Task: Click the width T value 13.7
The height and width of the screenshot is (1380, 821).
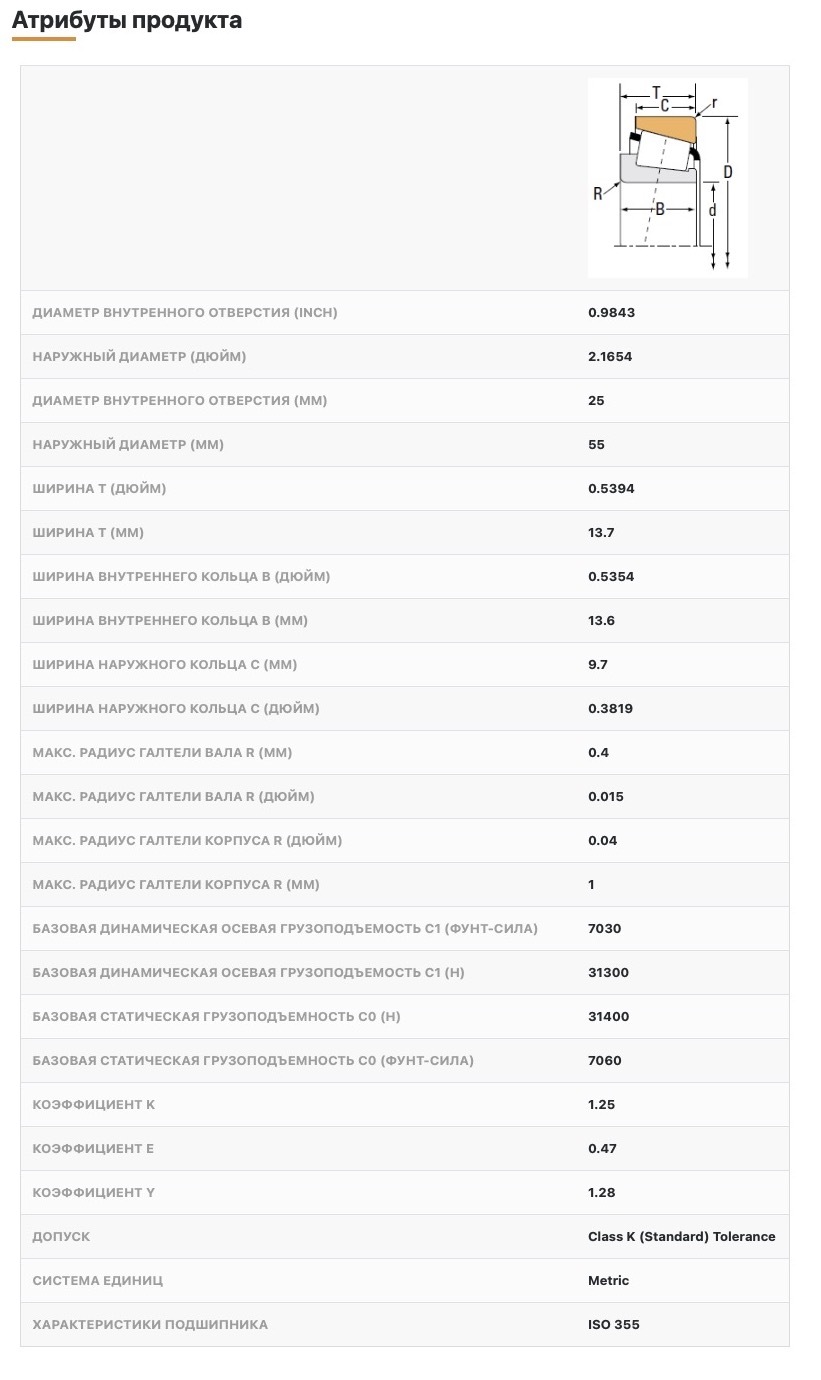Action: point(601,533)
